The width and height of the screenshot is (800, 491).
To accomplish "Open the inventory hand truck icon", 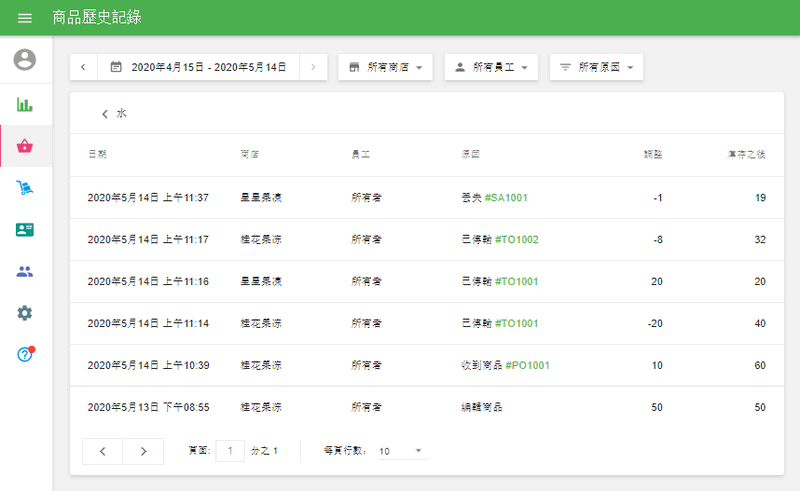I will click(x=25, y=188).
